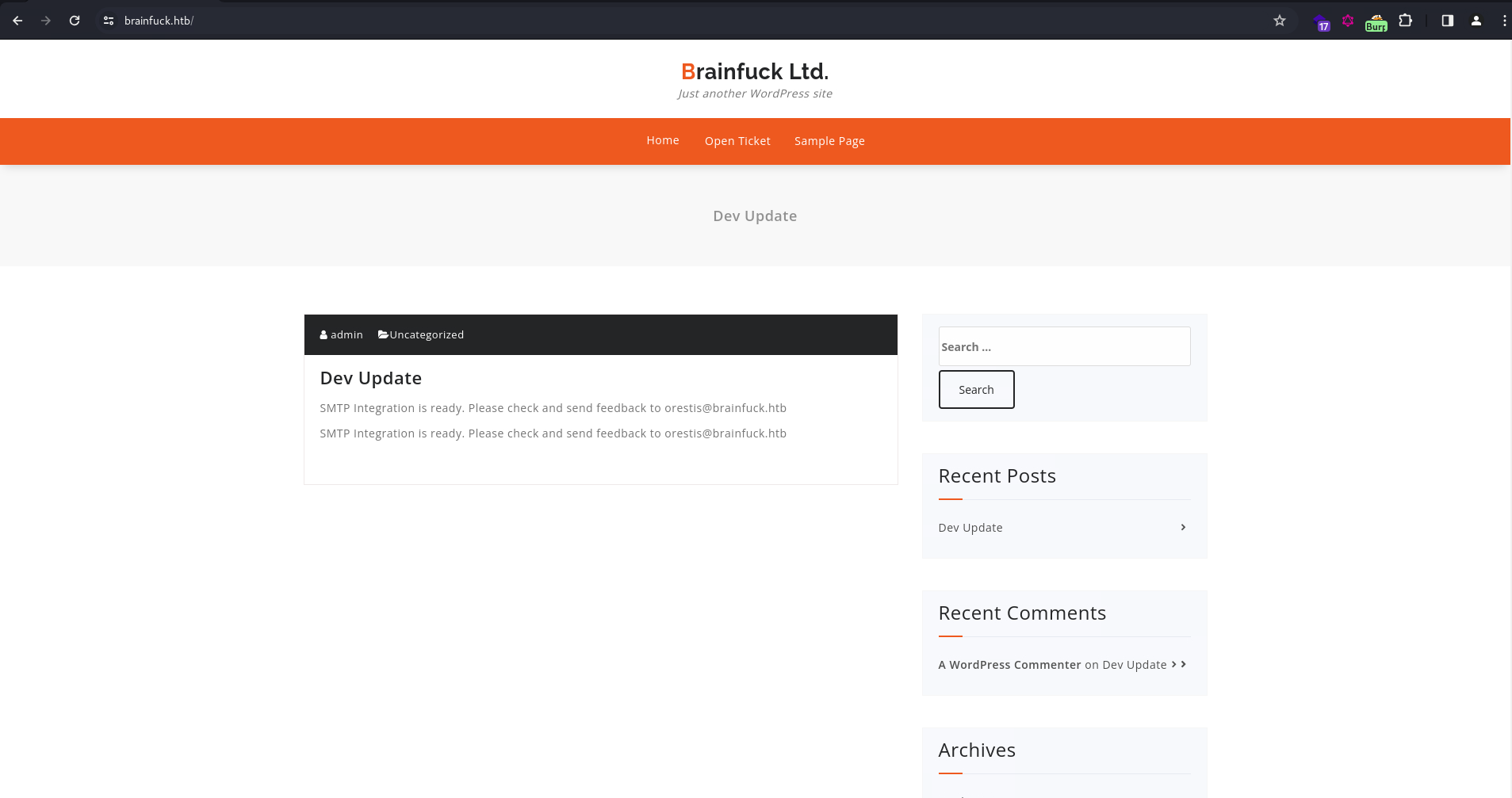
Task: Open the Open Ticket menu item
Action: pyautogui.click(x=737, y=141)
